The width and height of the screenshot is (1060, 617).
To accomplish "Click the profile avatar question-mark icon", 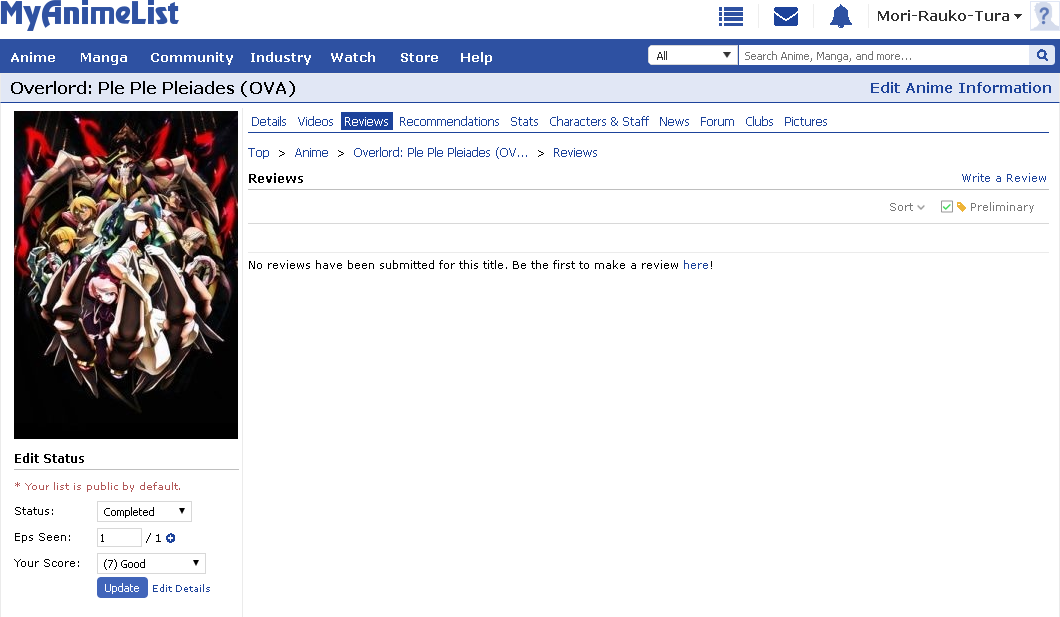I will coord(1044,16).
